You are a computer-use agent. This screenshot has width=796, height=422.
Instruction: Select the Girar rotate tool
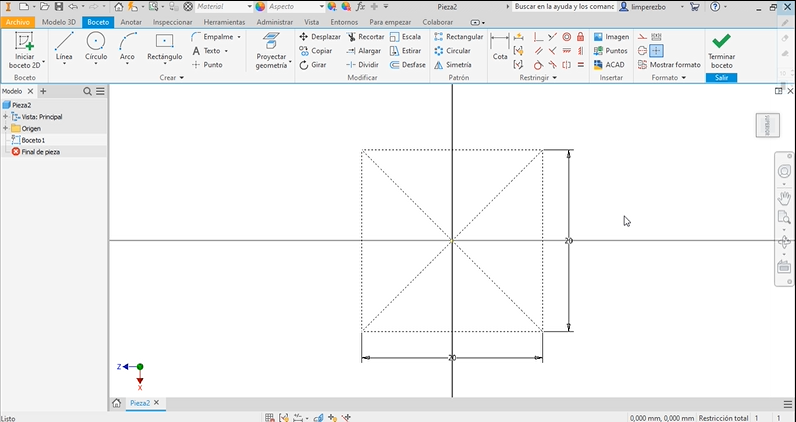click(x=313, y=65)
